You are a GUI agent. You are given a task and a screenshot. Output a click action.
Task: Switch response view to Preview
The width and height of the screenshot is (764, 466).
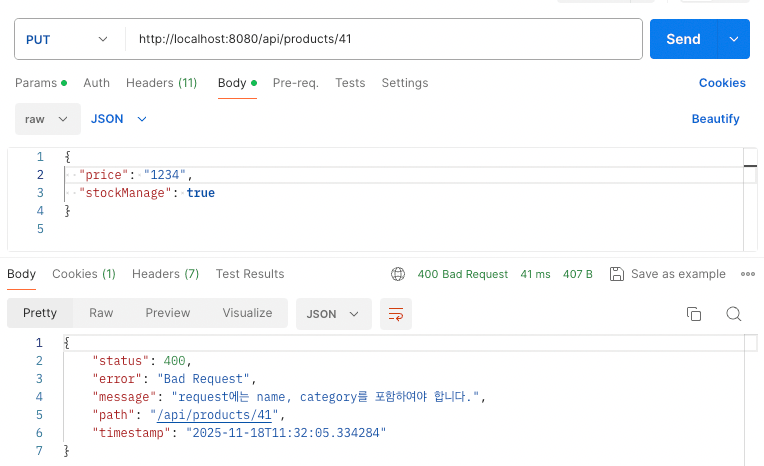[168, 313]
